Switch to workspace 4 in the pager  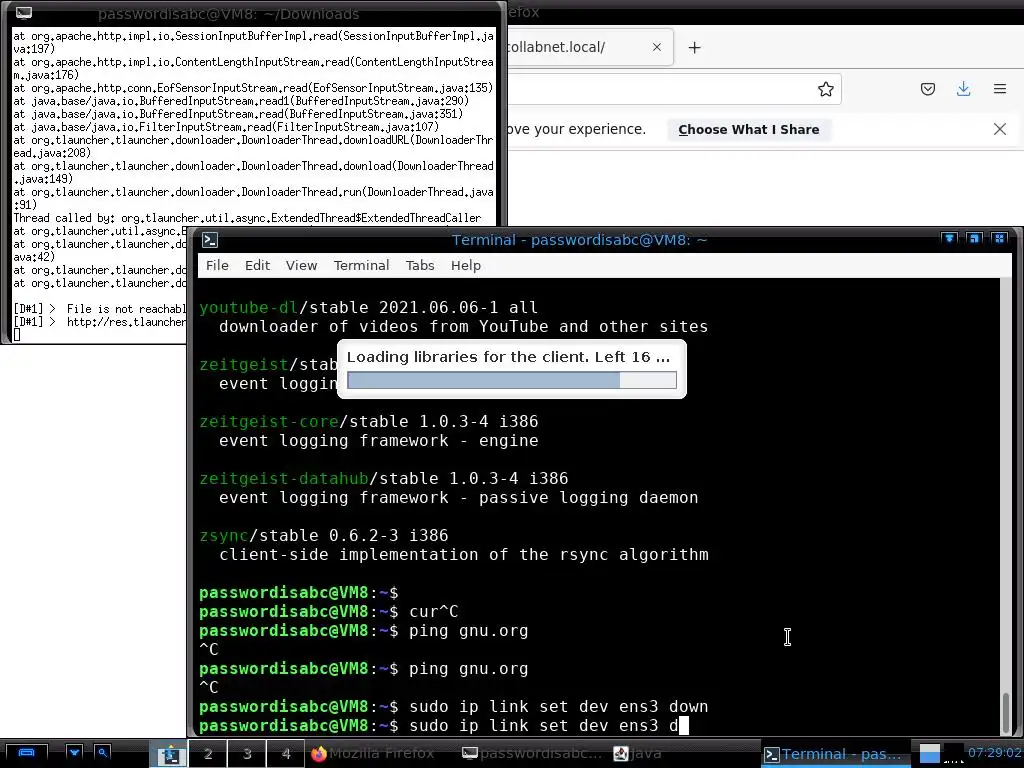[x=285, y=754]
